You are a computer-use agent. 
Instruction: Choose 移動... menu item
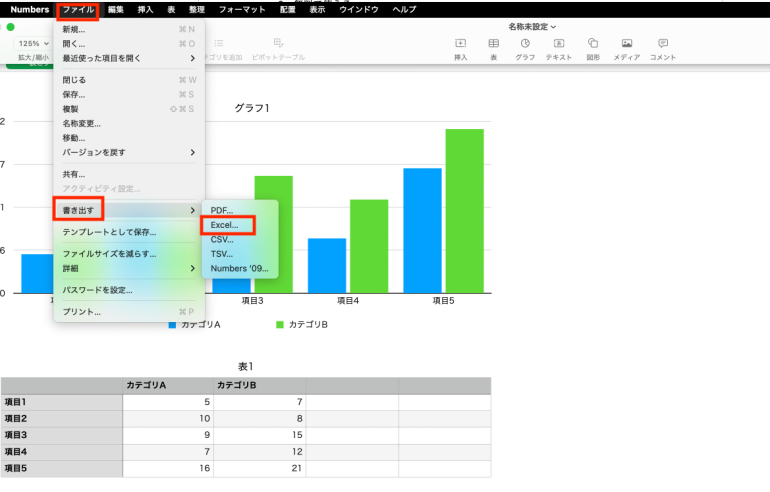click(129, 138)
